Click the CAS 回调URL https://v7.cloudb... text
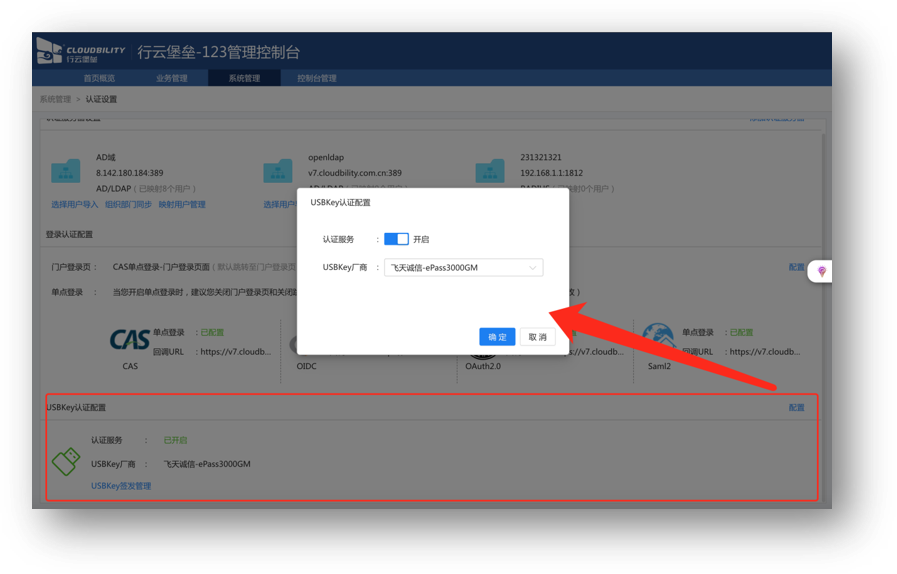Viewport: 897px width, 574px height. point(236,352)
